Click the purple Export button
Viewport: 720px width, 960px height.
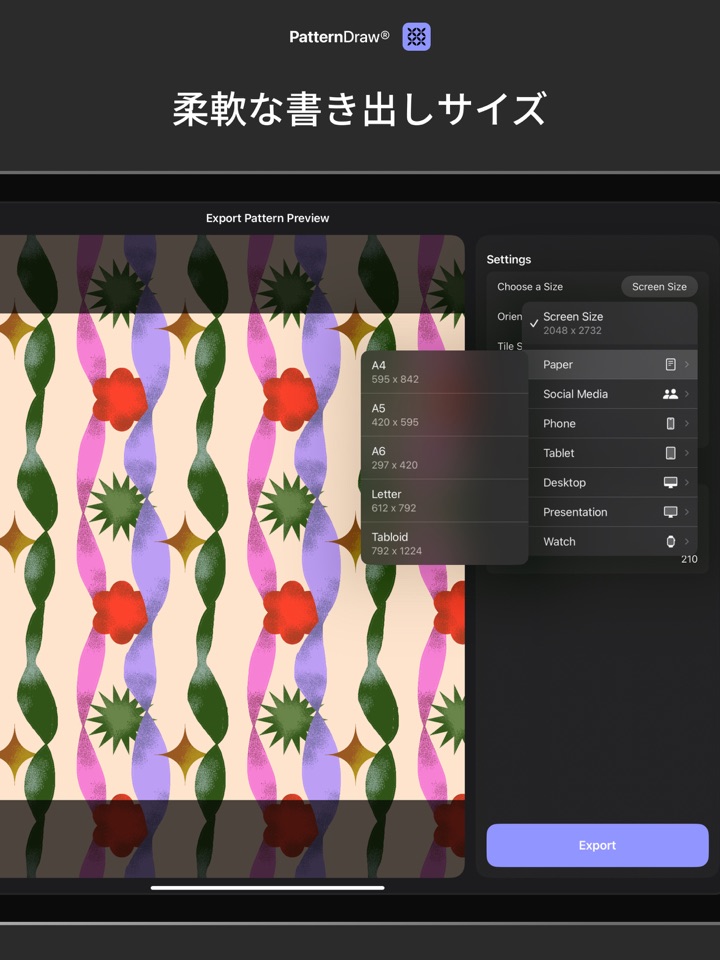(597, 845)
